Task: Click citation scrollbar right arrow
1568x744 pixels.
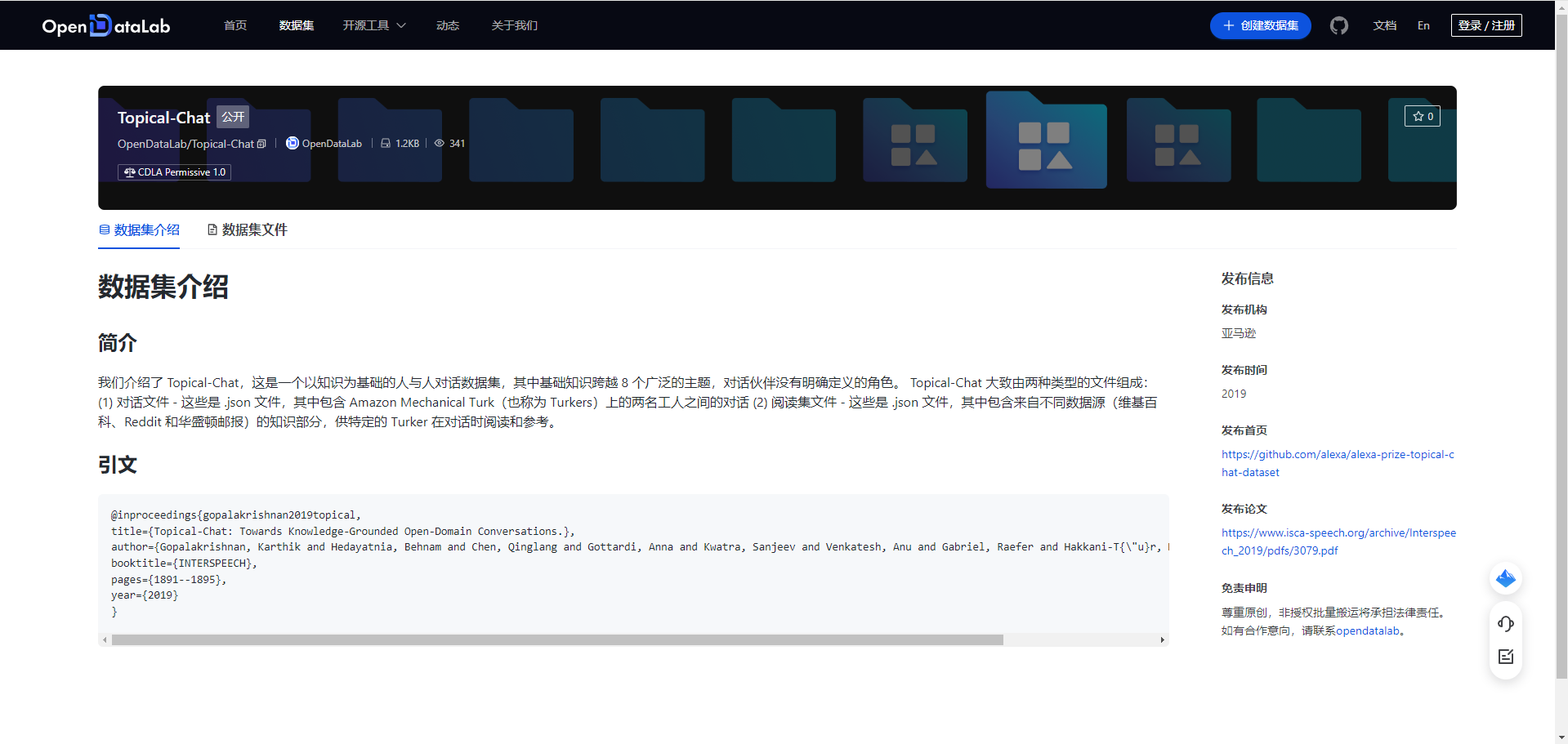Action: click(x=1162, y=639)
